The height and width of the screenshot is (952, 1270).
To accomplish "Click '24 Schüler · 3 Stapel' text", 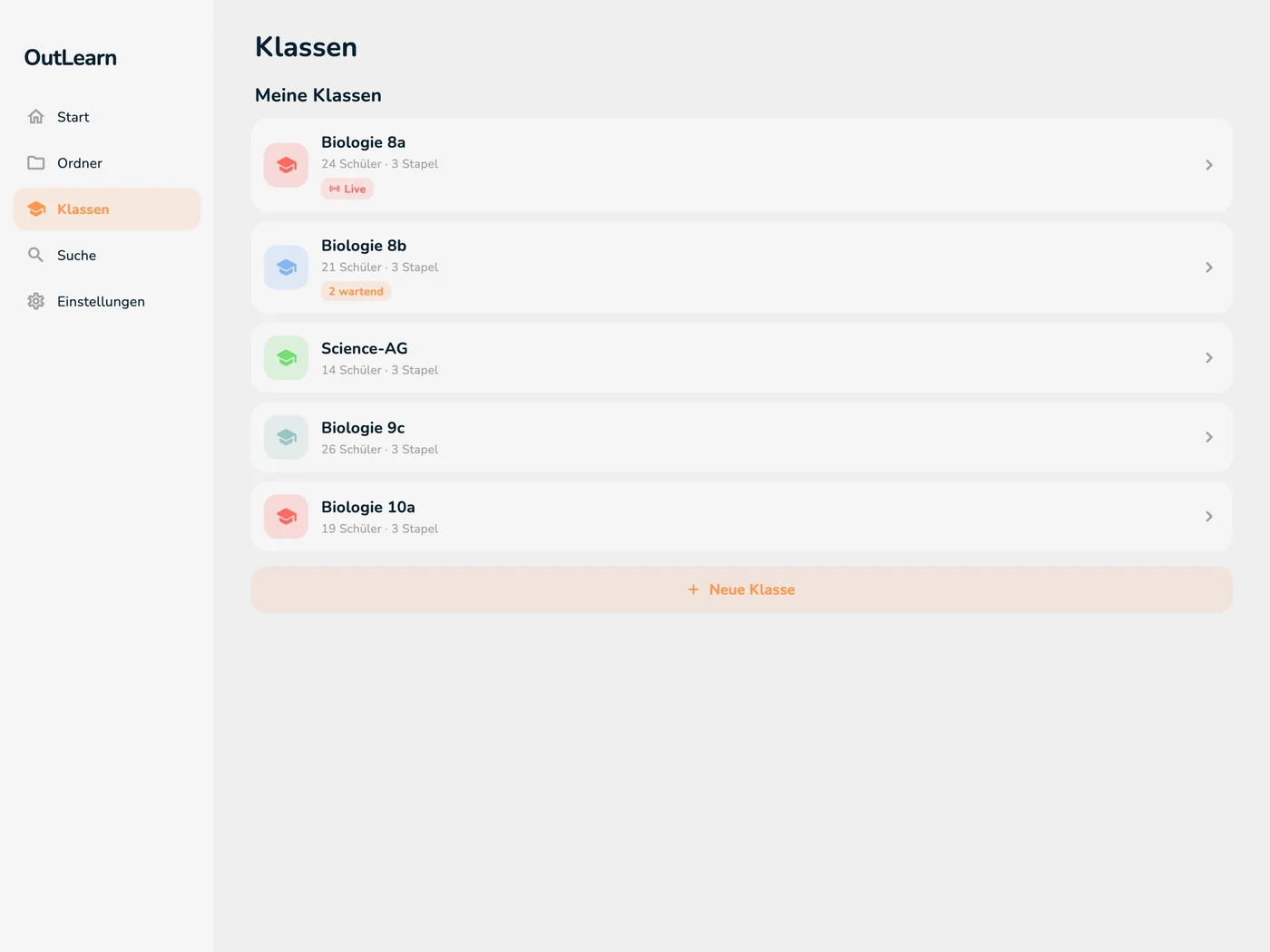I will (x=379, y=164).
